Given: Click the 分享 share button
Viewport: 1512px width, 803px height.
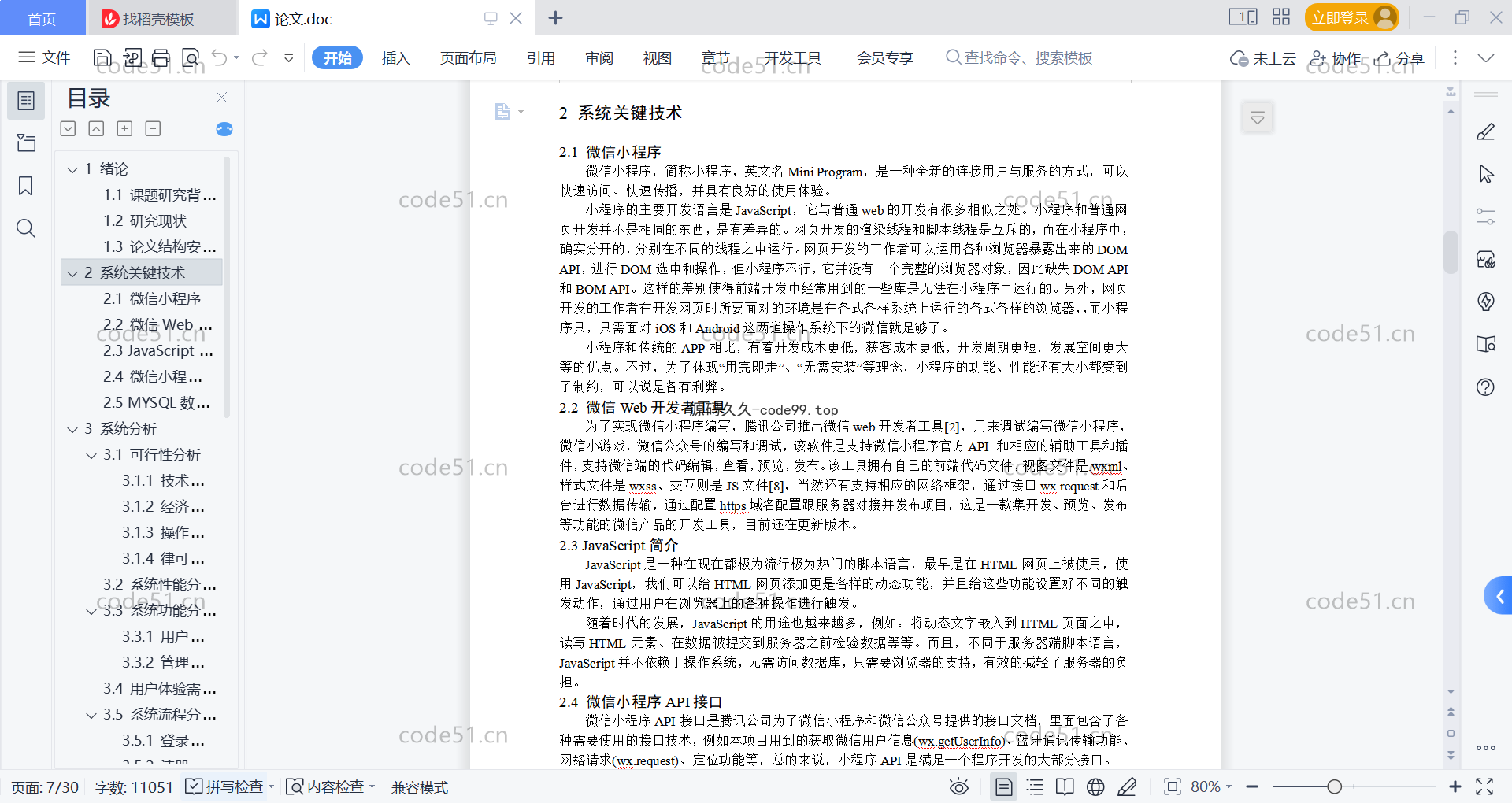Looking at the screenshot, I should (1399, 57).
